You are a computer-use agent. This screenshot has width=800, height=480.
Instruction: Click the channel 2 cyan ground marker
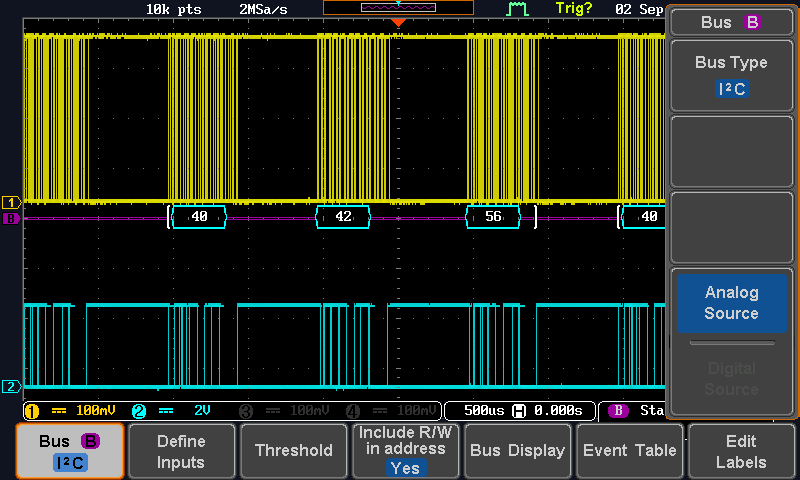11,387
